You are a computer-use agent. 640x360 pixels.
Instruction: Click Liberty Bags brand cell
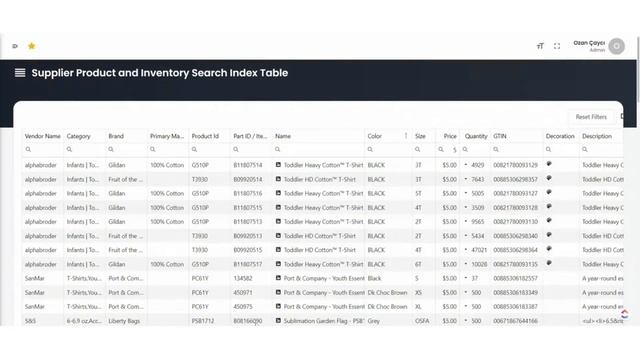coord(124,321)
